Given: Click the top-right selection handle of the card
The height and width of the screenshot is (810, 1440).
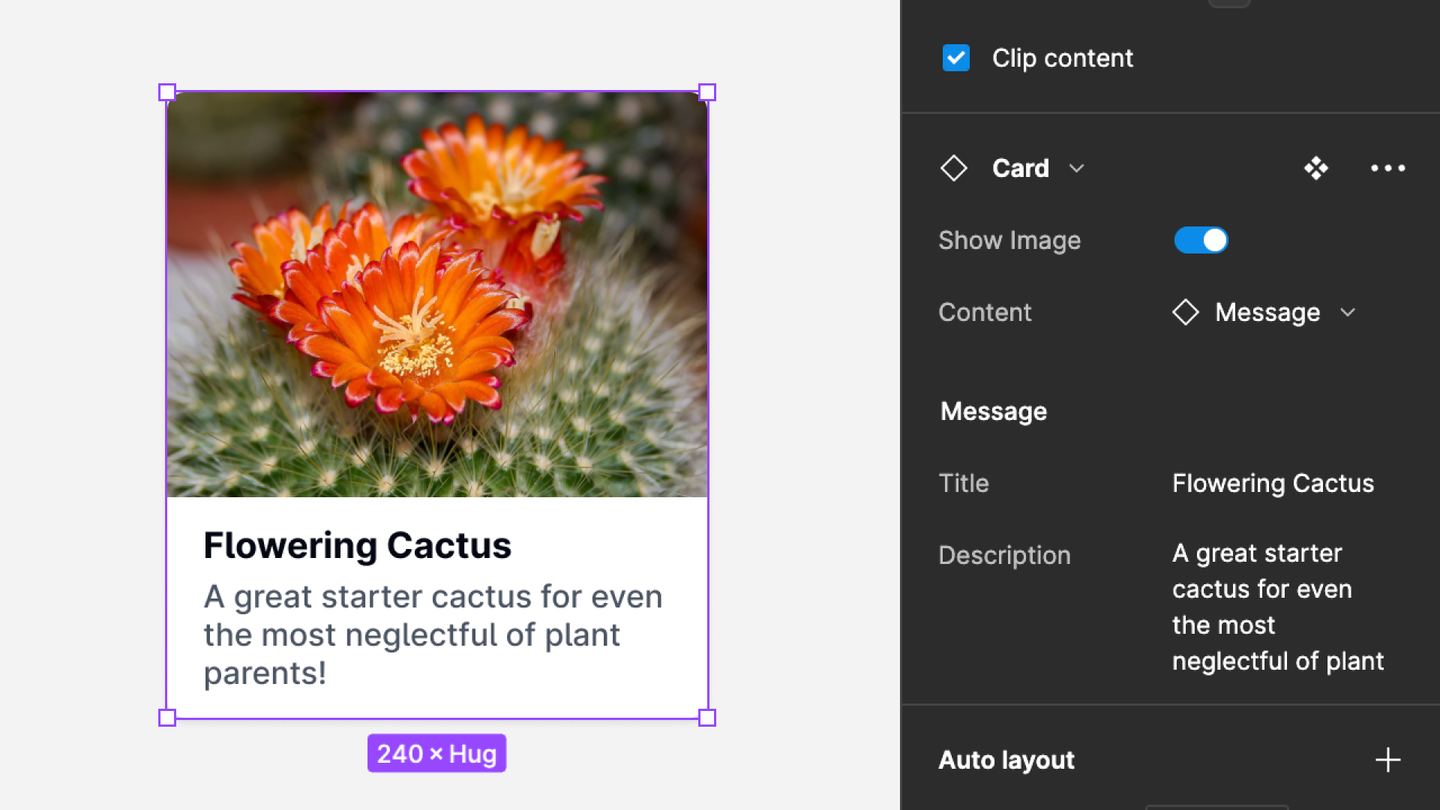Looking at the screenshot, I should [x=707, y=93].
